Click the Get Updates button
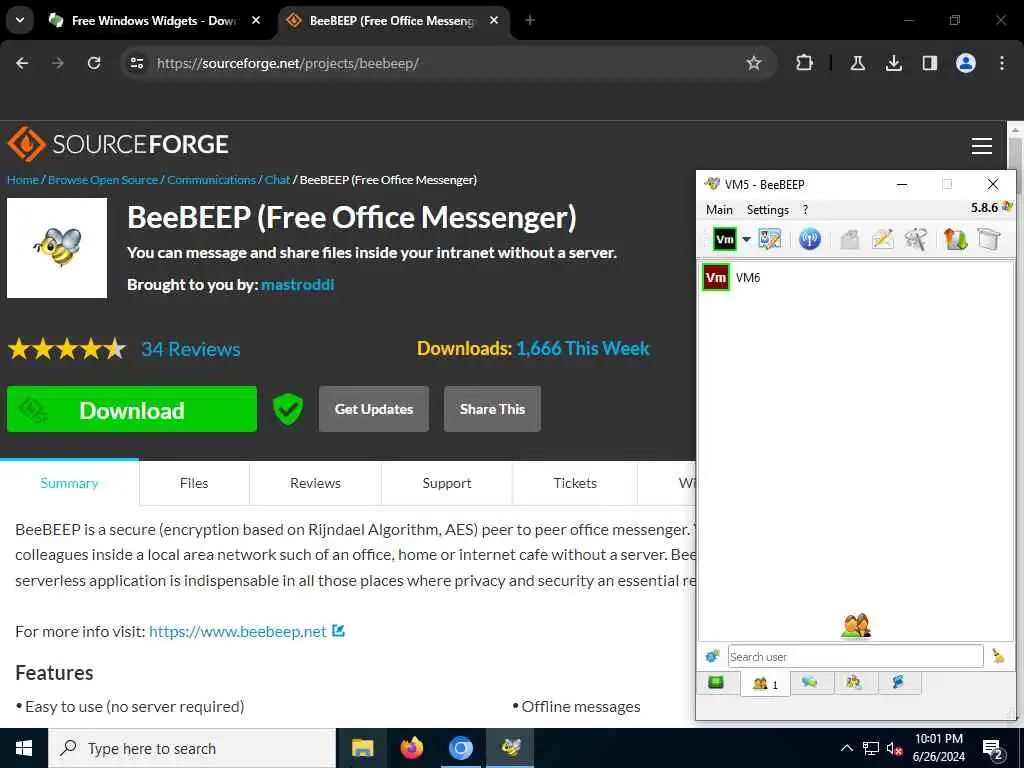 click(374, 409)
